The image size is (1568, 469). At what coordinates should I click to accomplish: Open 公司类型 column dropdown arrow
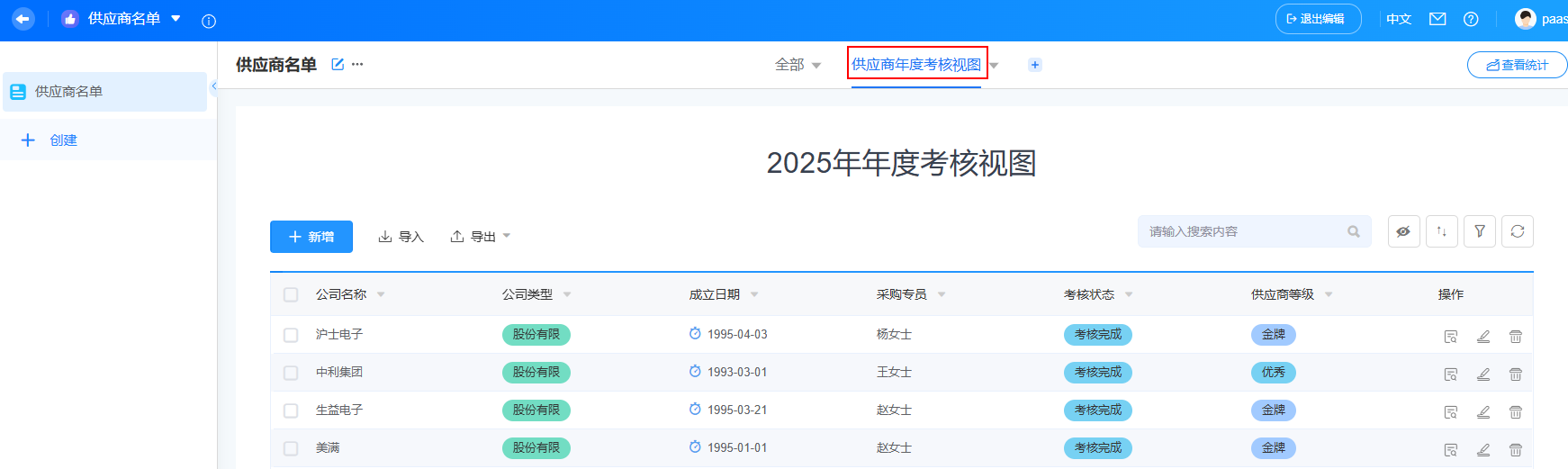pyautogui.click(x=567, y=294)
